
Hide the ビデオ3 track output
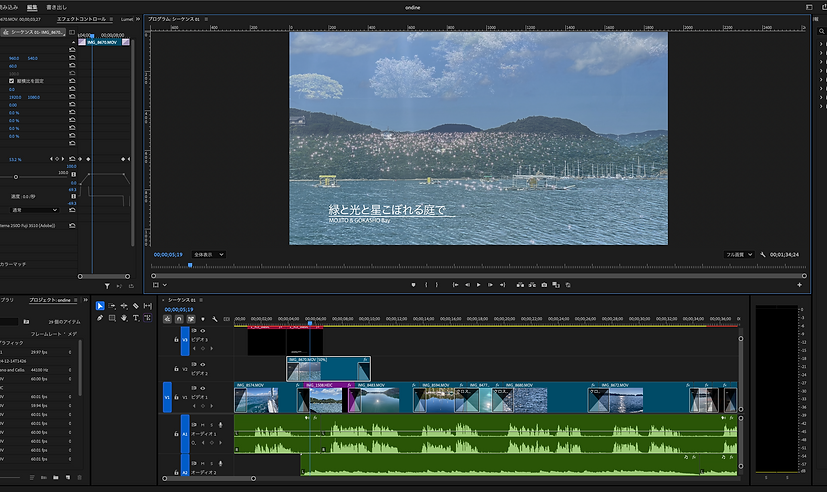click(203, 331)
